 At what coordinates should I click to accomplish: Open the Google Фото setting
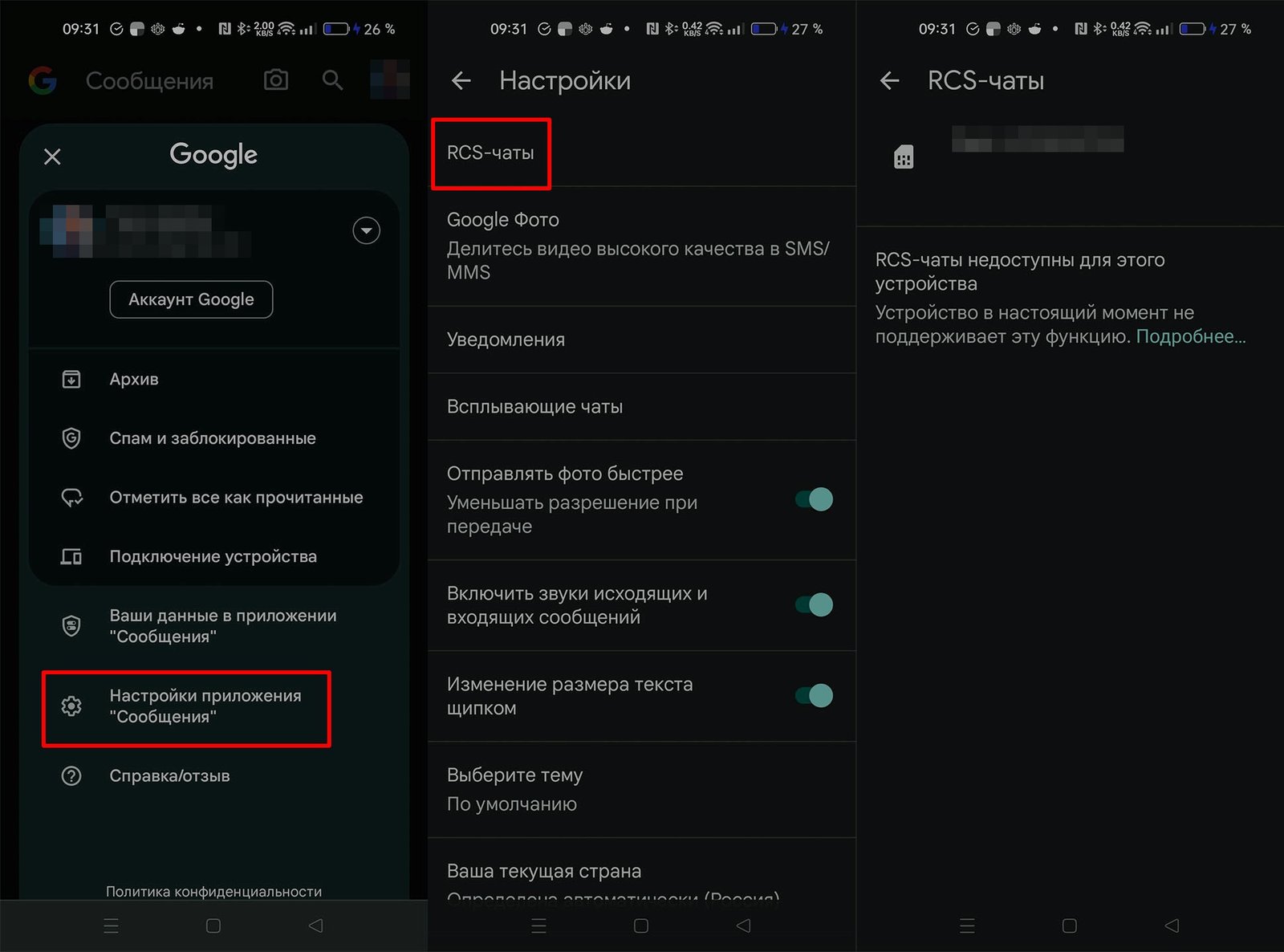tap(642, 246)
